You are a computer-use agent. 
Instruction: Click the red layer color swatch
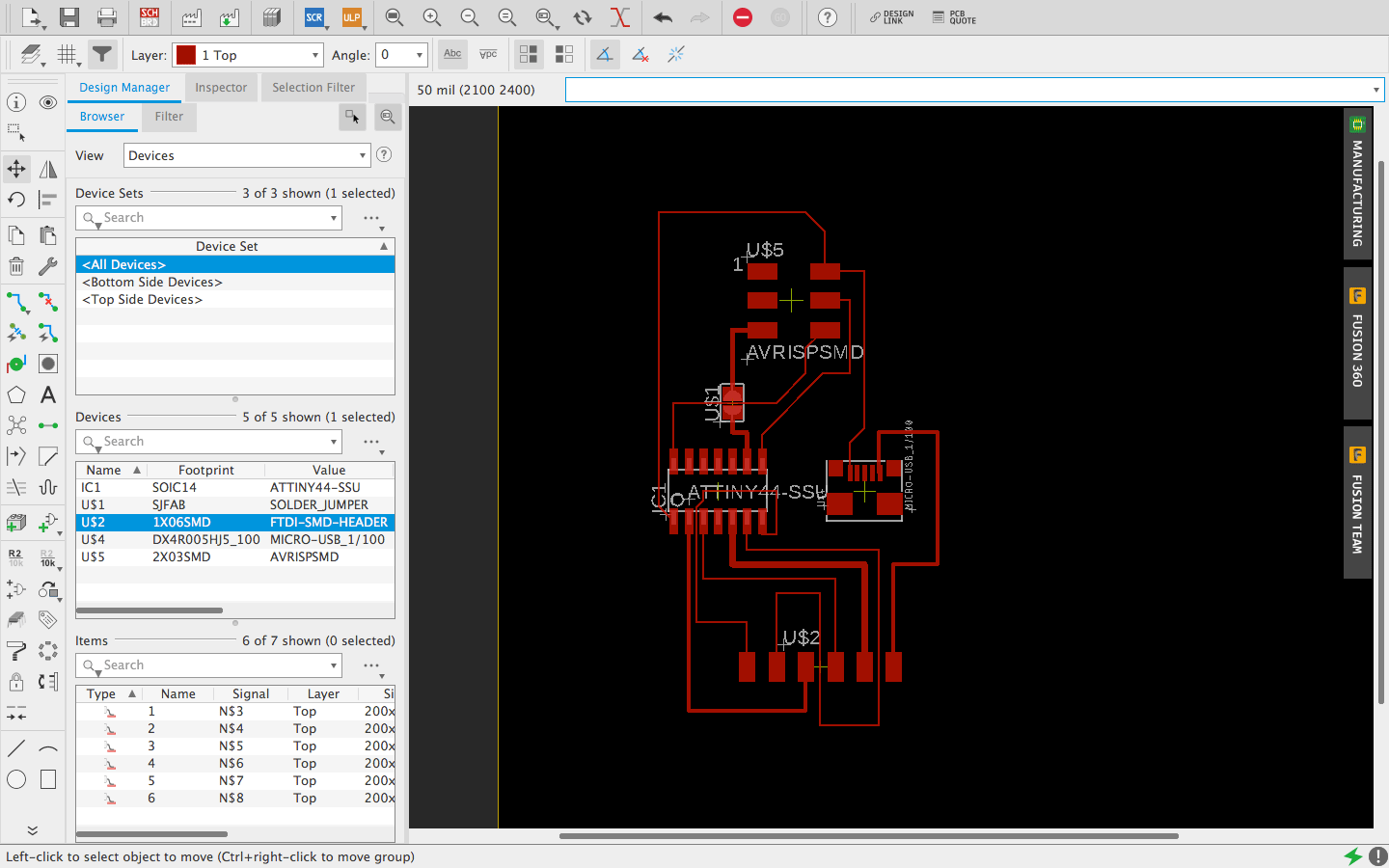186,55
